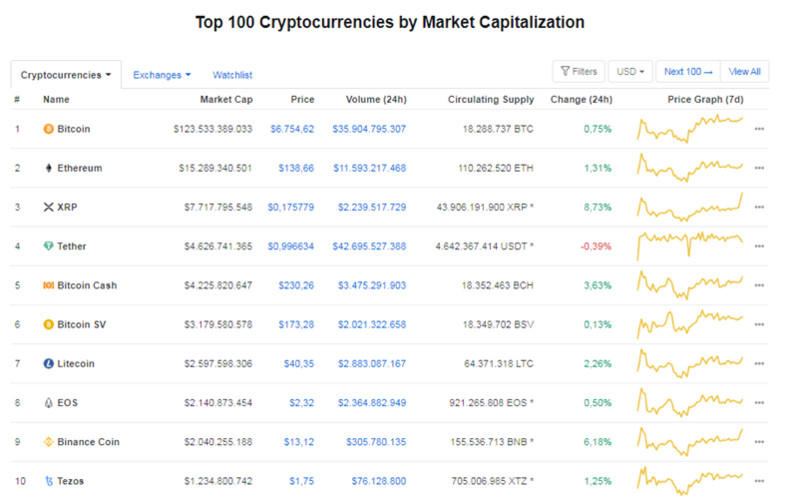
Task: Sort by the Name column header
Action: [56, 99]
